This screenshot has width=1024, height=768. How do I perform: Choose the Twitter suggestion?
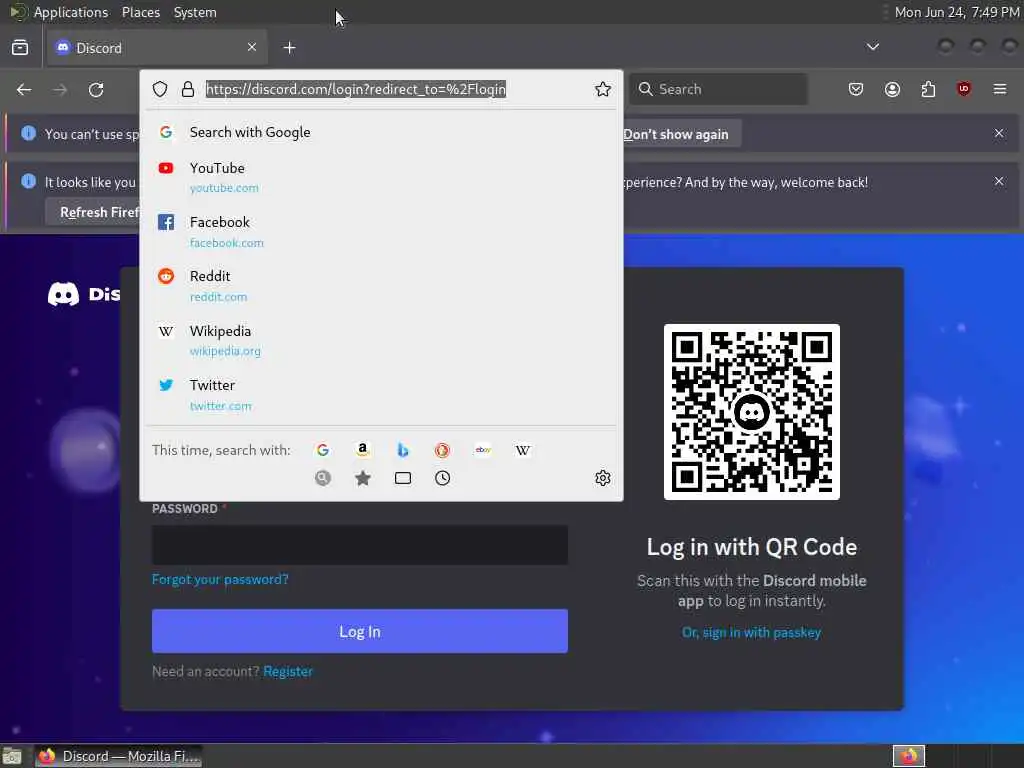381,394
